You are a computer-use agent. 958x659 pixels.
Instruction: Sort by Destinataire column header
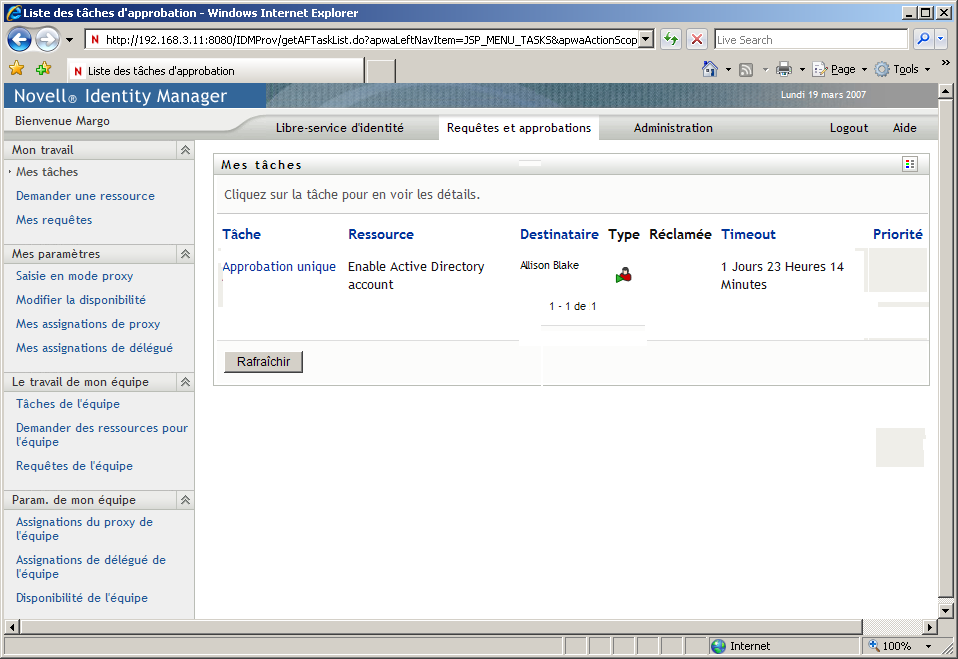(559, 235)
